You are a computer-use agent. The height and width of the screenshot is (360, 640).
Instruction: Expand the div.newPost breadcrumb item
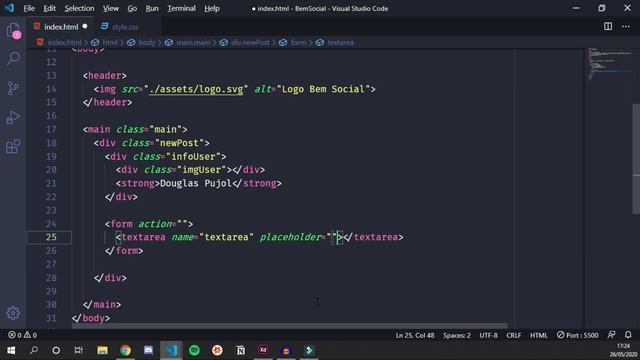click(x=250, y=42)
